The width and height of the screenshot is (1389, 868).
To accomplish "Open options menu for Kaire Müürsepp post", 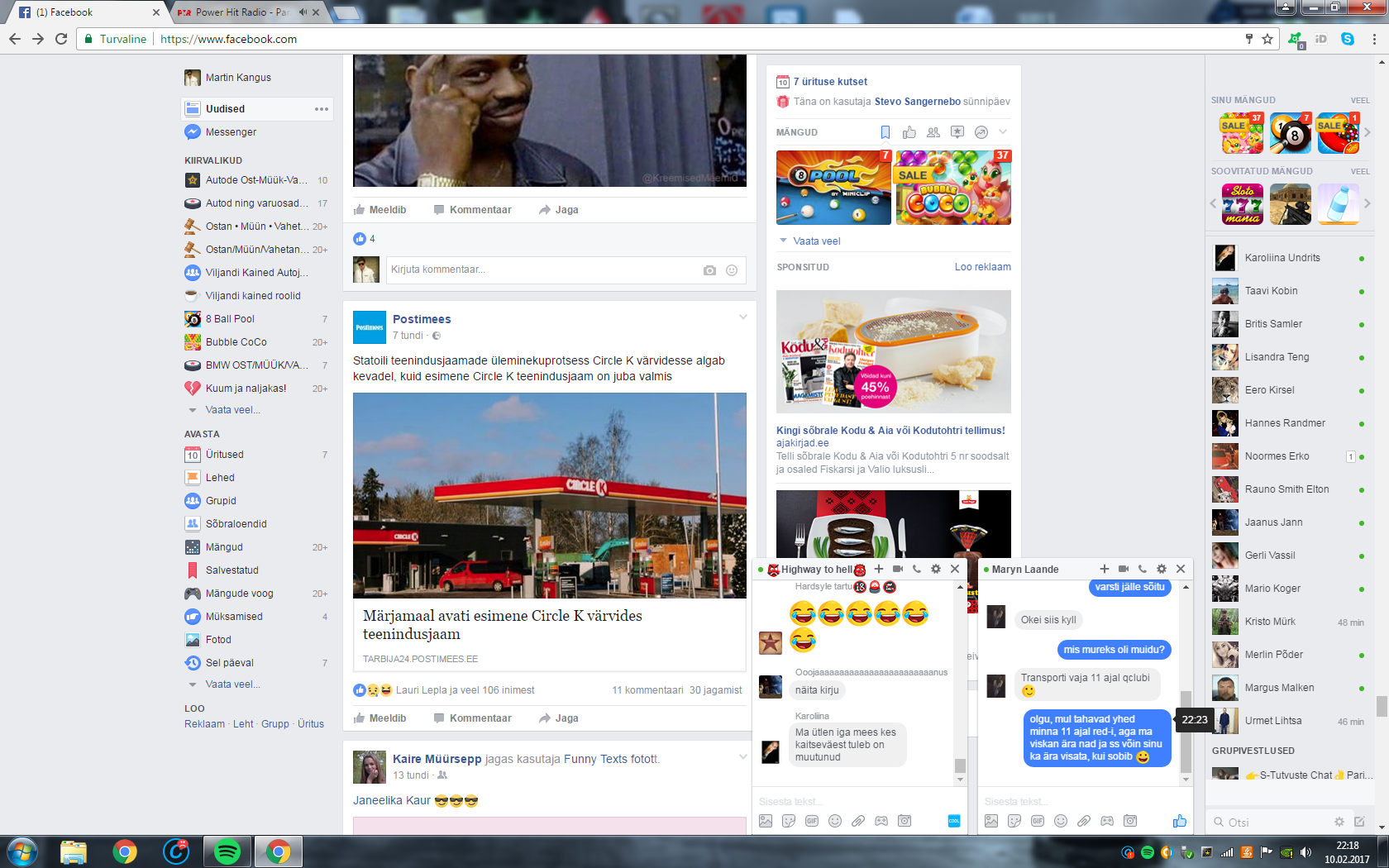I will pyautogui.click(x=742, y=756).
